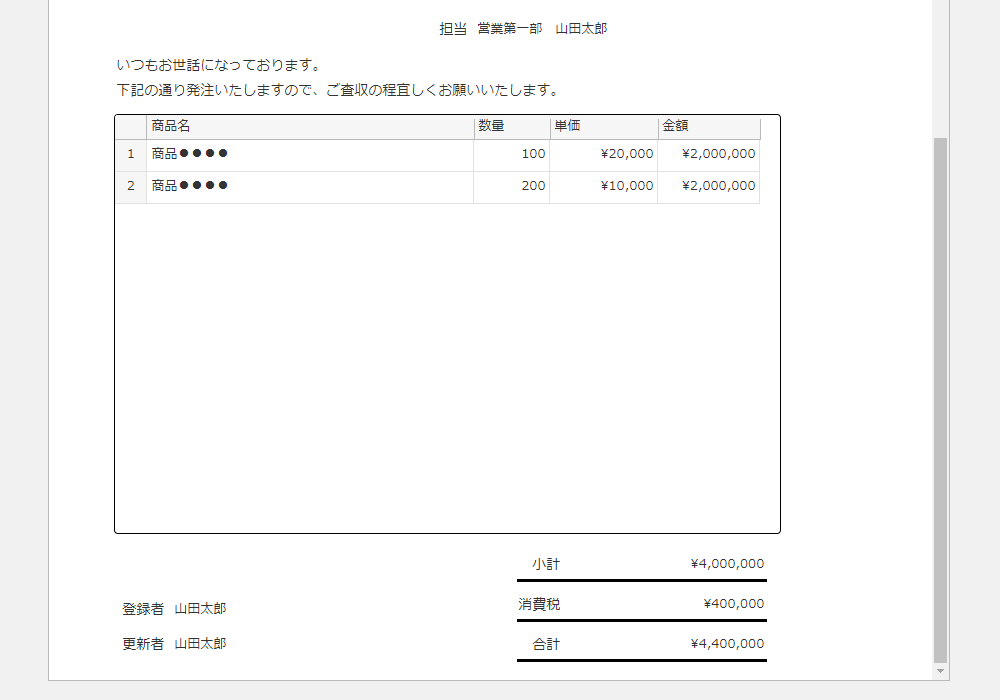Select the quantity cell showing 100
This screenshot has height=700, width=1000.
(x=511, y=155)
